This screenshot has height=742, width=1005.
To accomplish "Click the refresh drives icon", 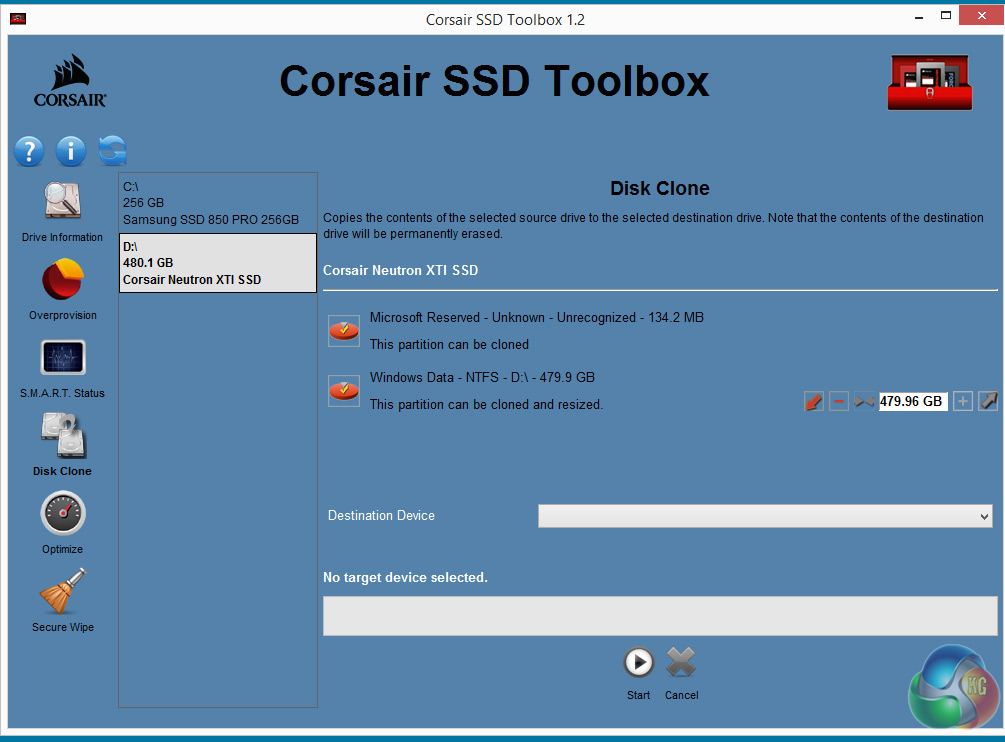I will [x=113, y=151].
